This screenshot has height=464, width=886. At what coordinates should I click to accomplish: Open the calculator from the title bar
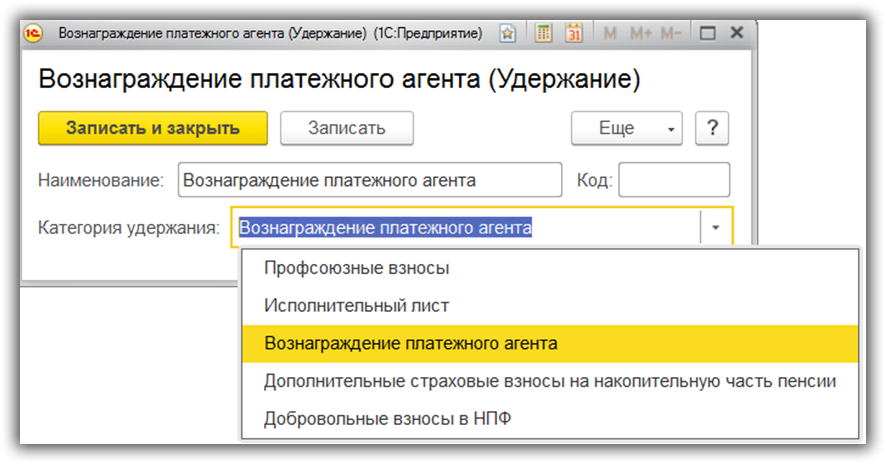coord(544,33)
